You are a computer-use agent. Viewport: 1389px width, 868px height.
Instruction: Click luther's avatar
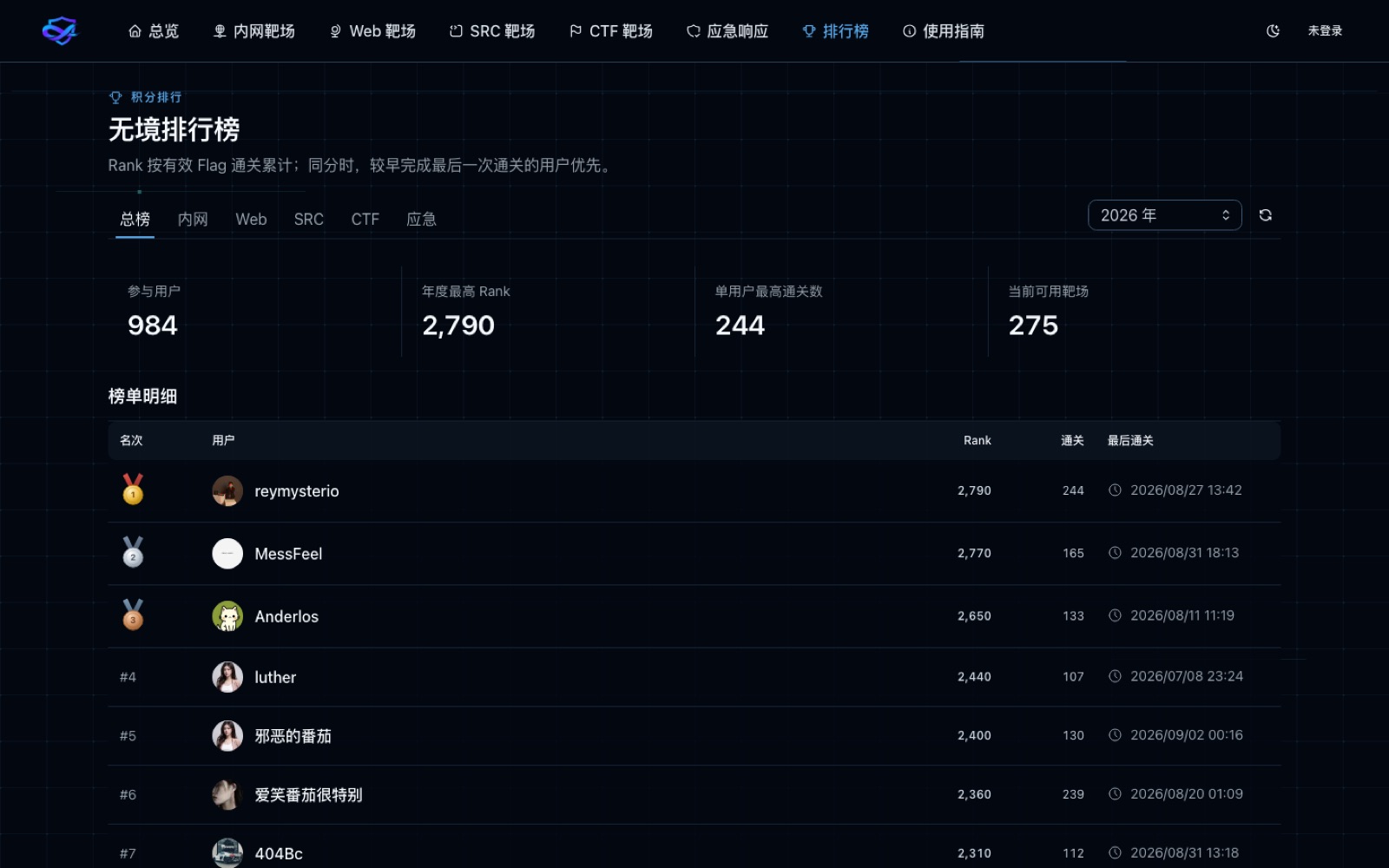pos(227,677)
